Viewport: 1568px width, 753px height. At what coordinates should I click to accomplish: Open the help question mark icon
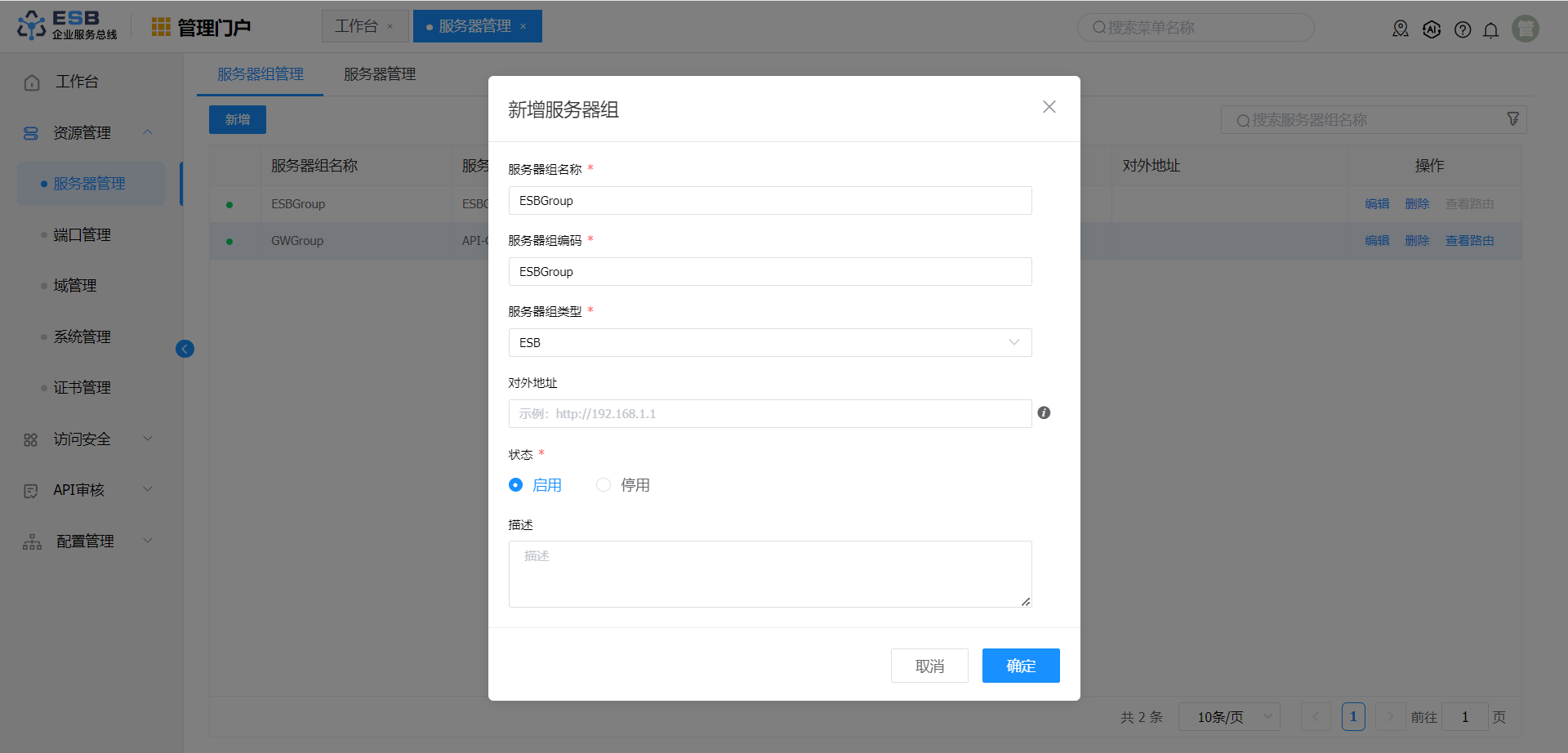(1463, 30)
